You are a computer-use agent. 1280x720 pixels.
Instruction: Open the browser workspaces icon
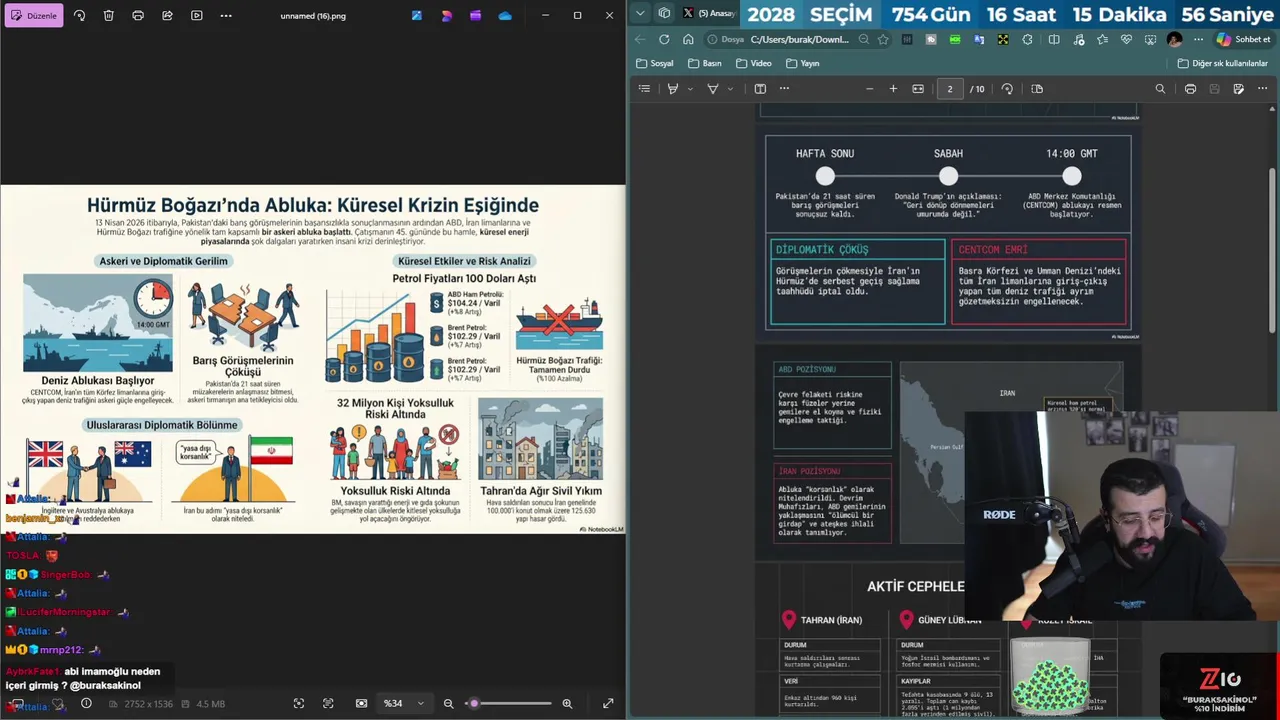[664, 13]
